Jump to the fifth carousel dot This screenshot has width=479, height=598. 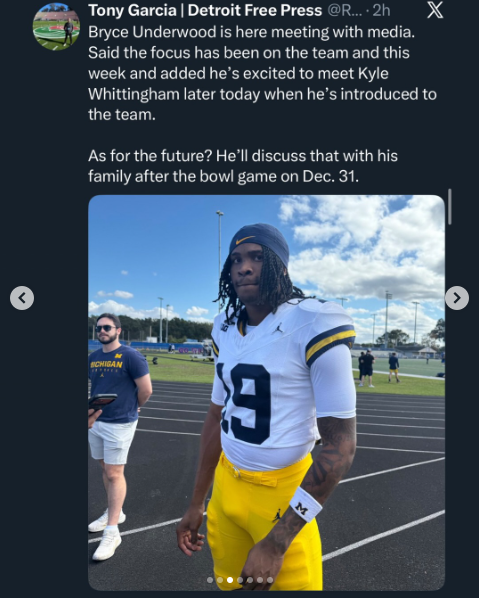tap(250, 580)
